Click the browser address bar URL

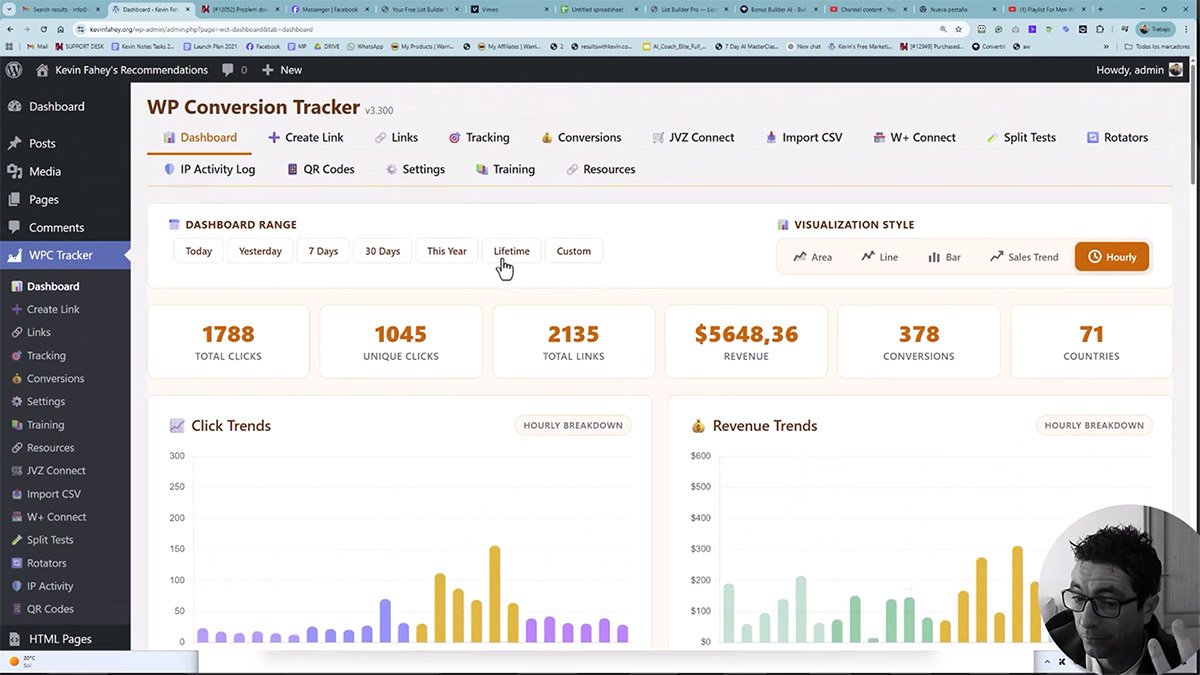click(x=200, y=30)
